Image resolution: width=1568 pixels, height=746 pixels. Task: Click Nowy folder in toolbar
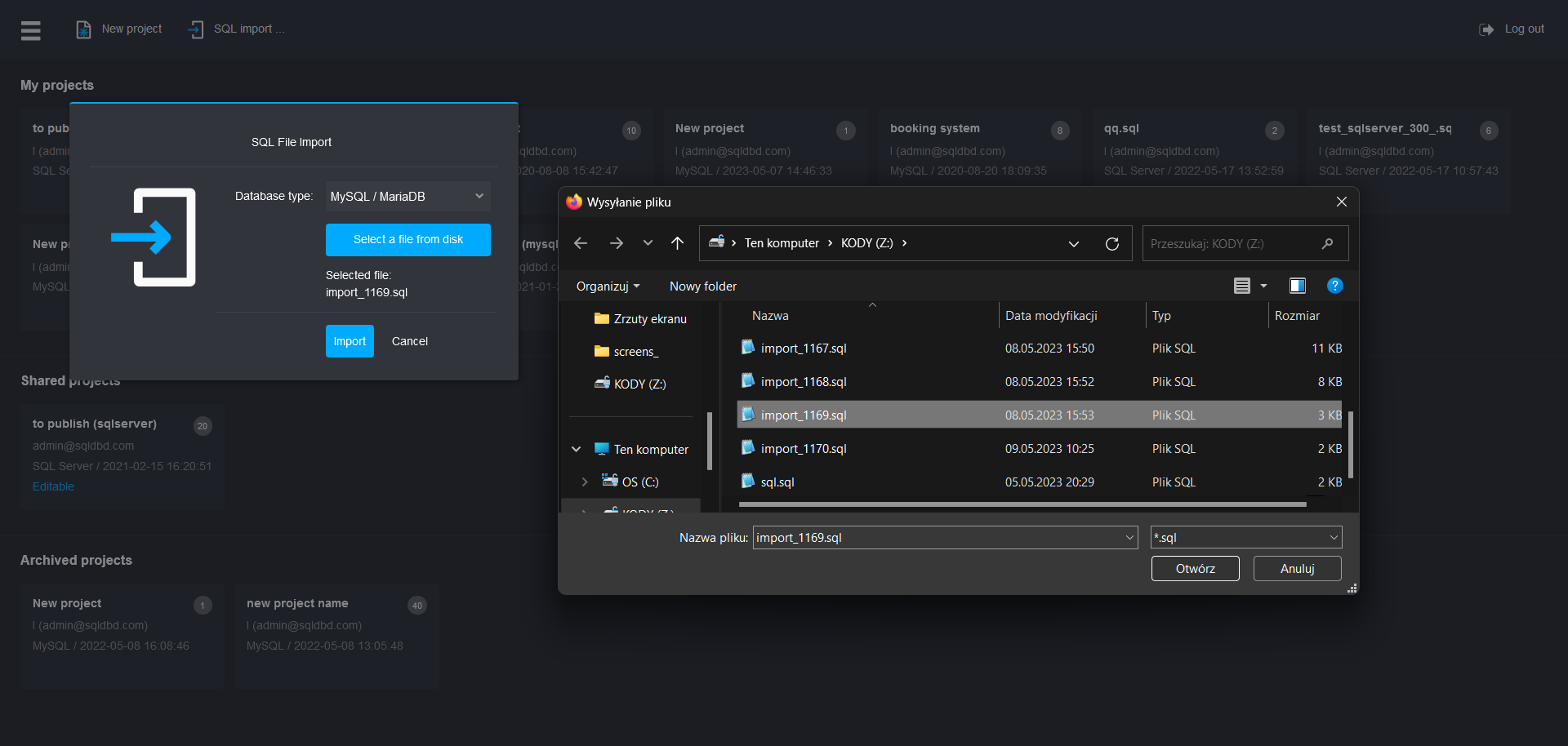click(x=702, y=286)
